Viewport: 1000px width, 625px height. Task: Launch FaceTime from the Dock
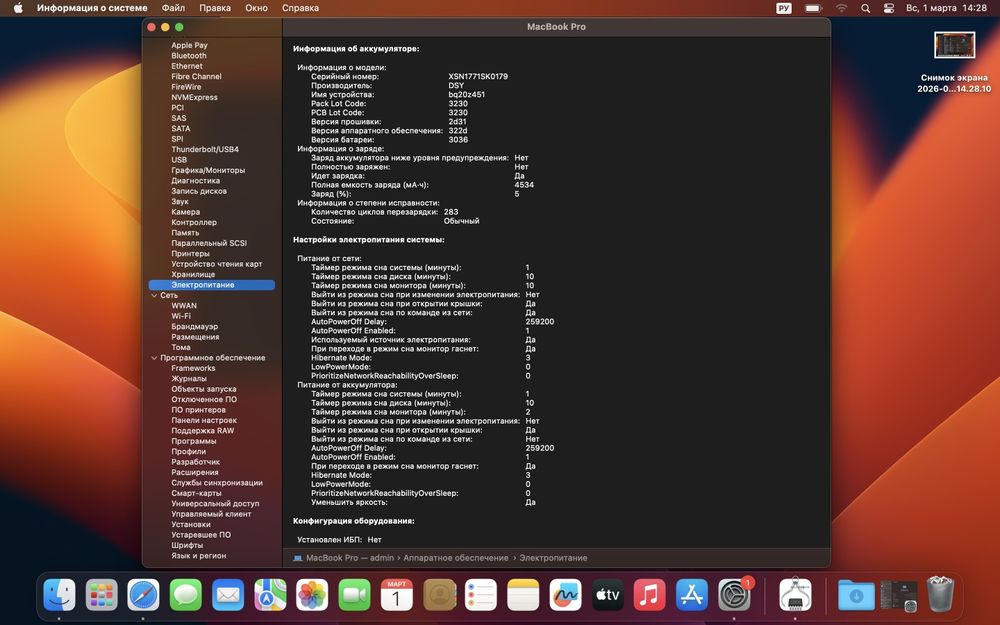click(x=354, y=595)
